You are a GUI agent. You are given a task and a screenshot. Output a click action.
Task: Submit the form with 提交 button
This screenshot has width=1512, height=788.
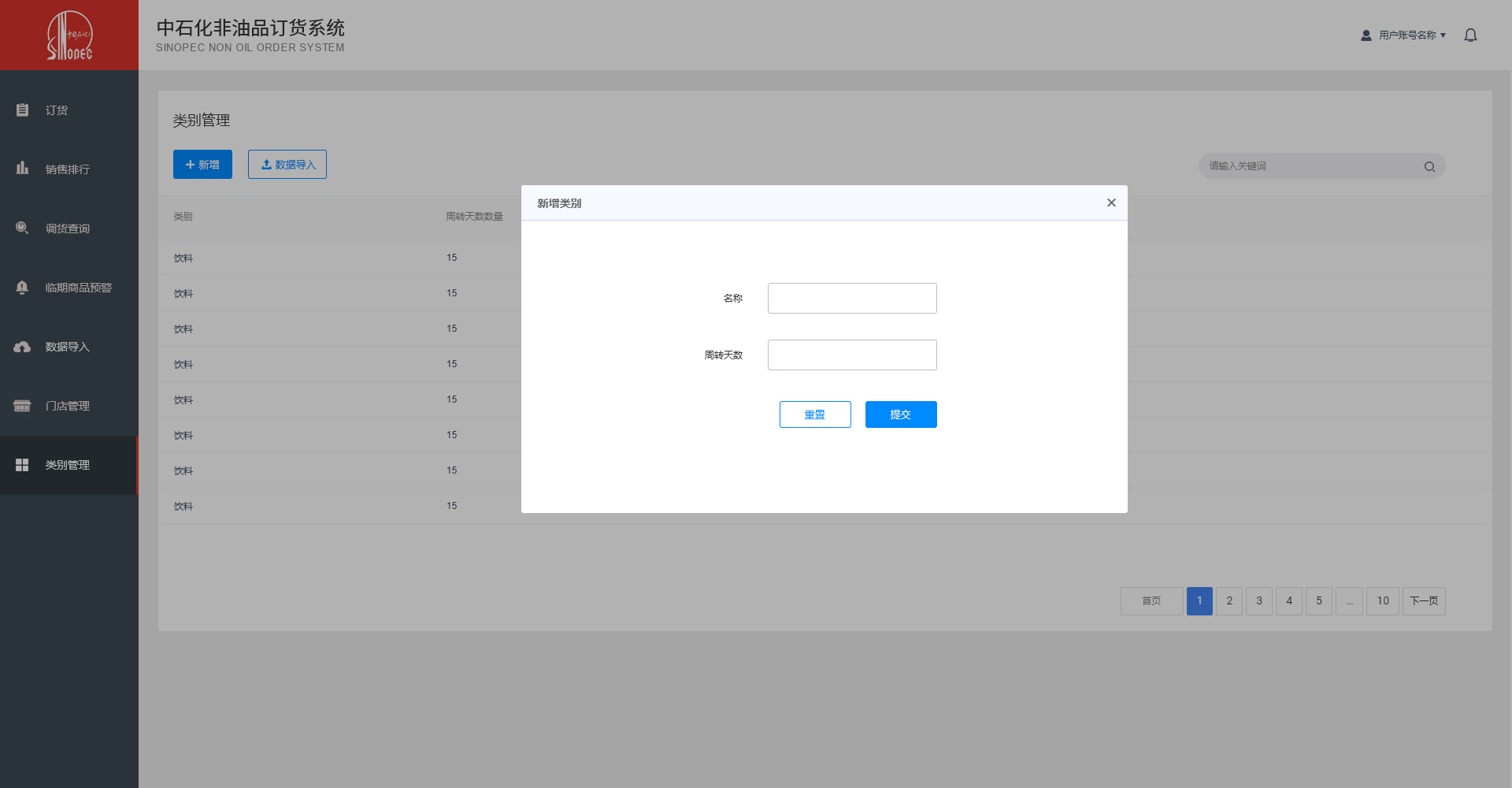click(x=901, y=414)
